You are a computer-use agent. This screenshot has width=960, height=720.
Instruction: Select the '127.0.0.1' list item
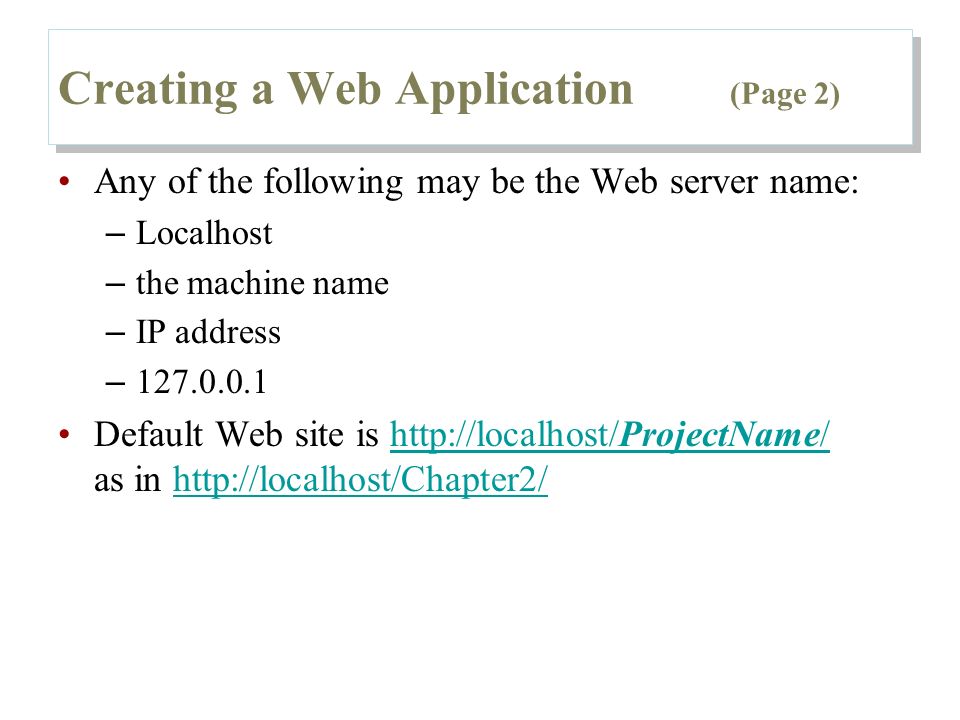[x=201, y=382]
